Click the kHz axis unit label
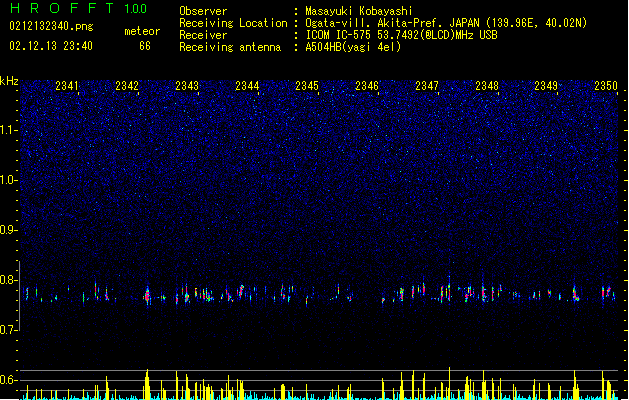The height and width of the screenshot is (400, 629). pos(9,81)
